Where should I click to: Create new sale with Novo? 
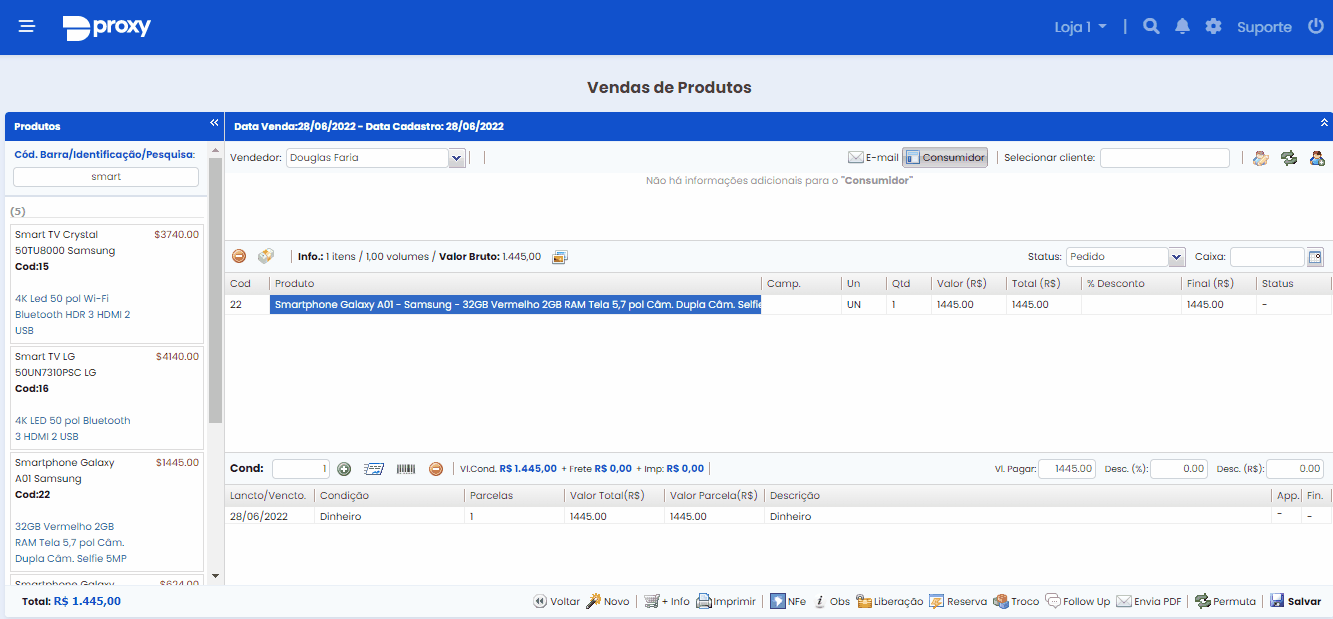point(608,601)
